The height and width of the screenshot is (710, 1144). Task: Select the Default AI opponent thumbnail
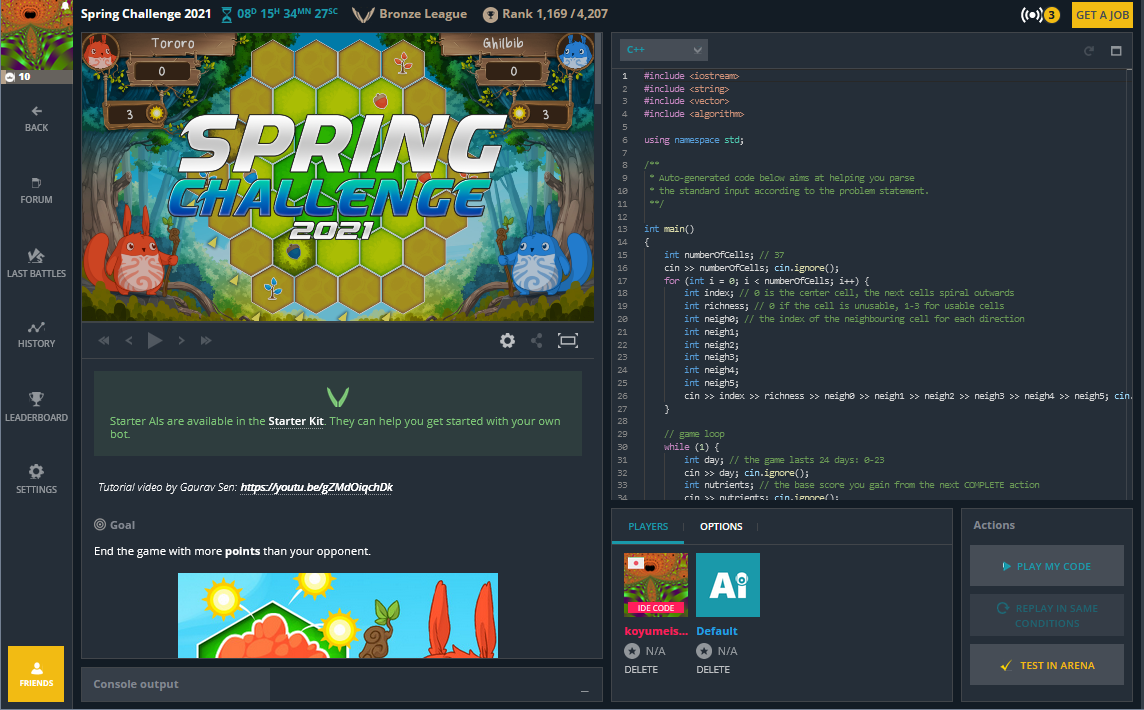pos(727,584)
